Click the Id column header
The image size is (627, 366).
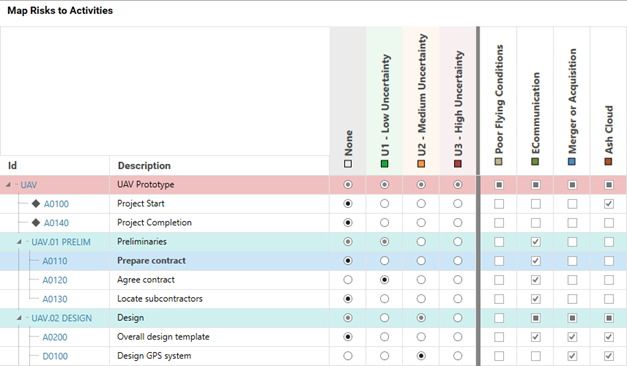point(55,165)
